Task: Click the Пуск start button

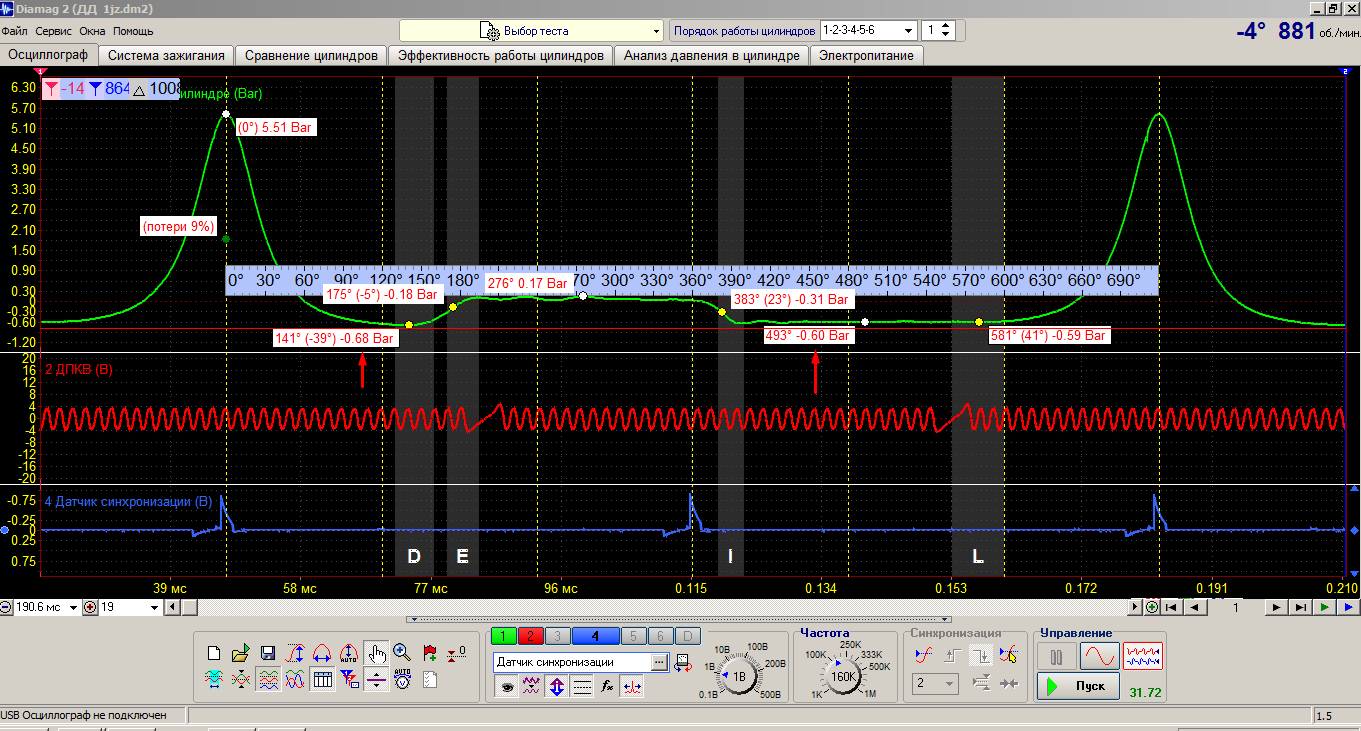Action: point(1078,686)
